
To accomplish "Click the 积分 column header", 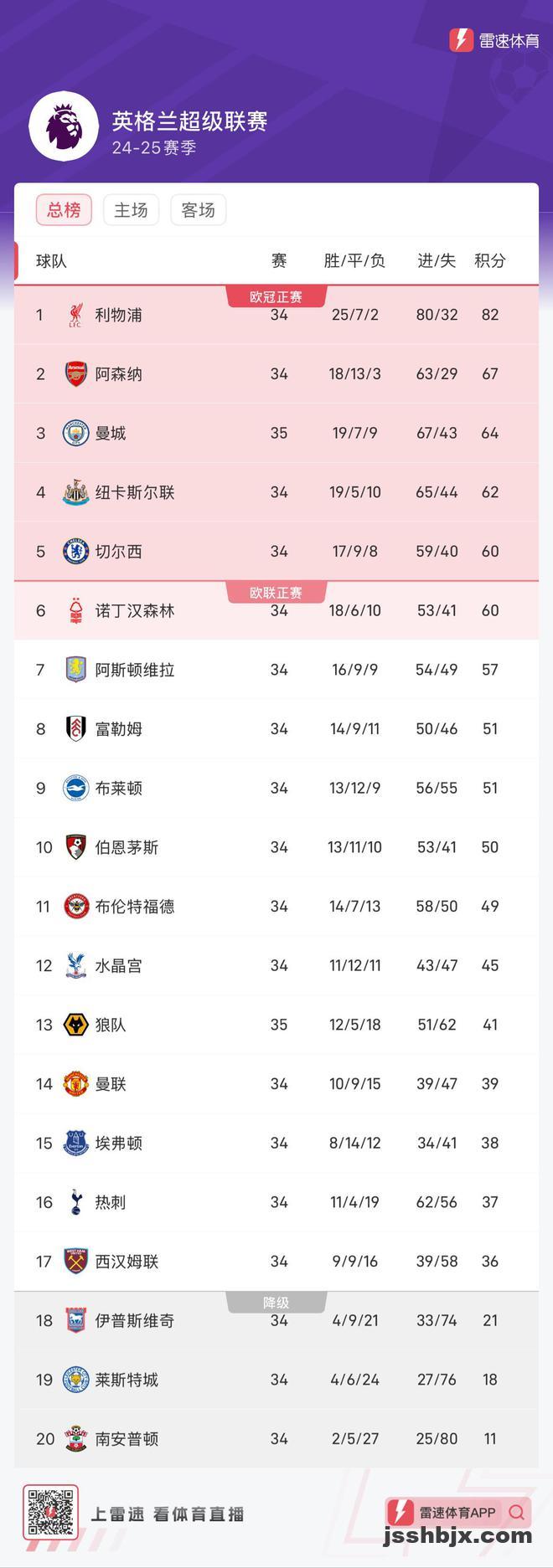I will [x=490, y=261].
